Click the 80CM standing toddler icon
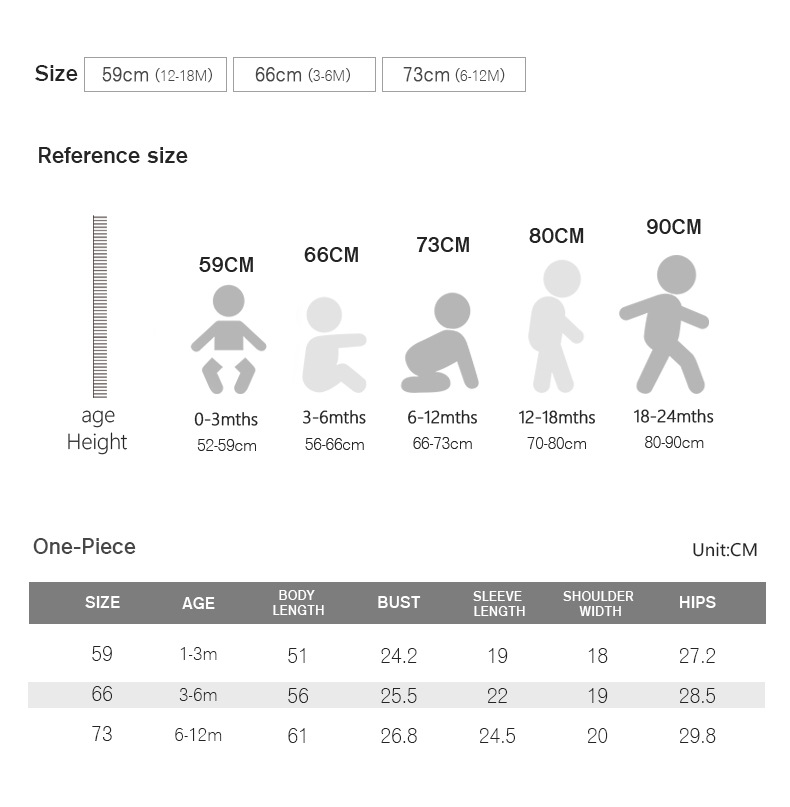 [555, 325]
